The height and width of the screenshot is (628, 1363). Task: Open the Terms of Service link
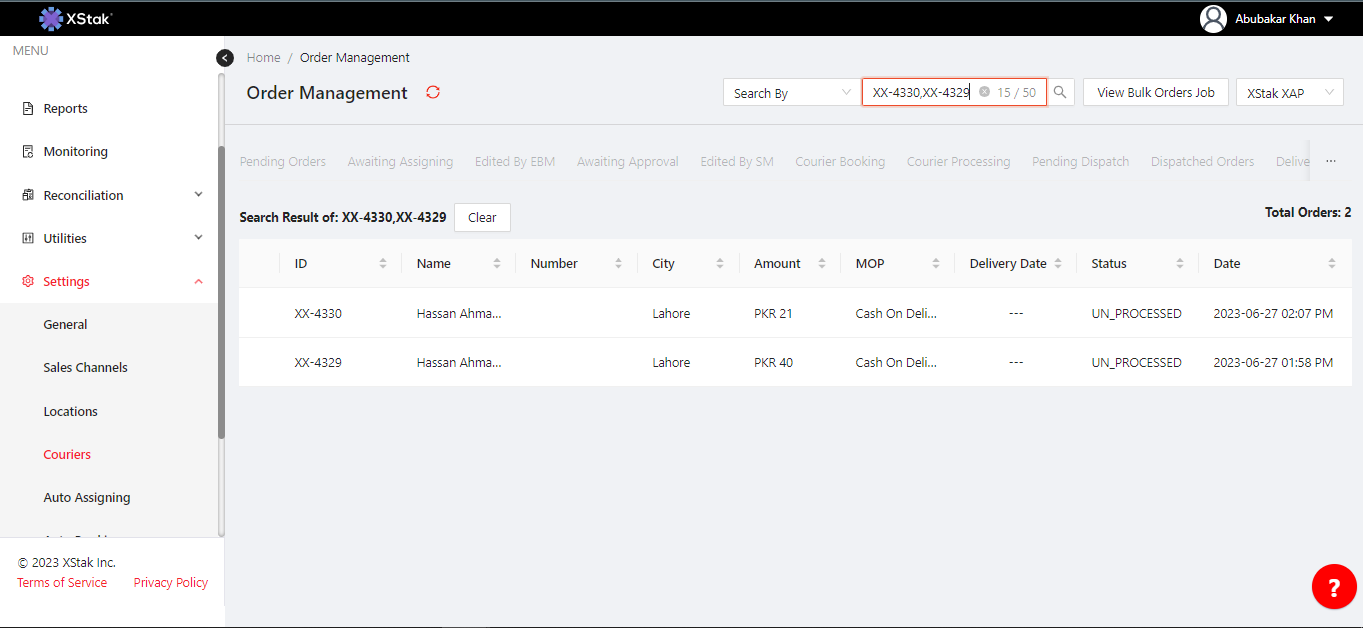tap(62, 583)
